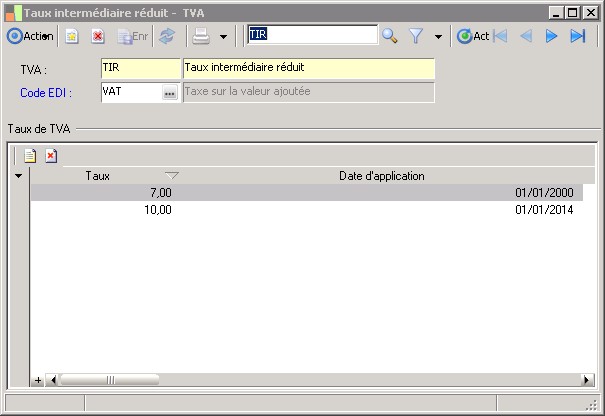This screenshot has width=605, height=416.
Task: Follow the Code EDI link label
Action: click(x=46, y=93)
